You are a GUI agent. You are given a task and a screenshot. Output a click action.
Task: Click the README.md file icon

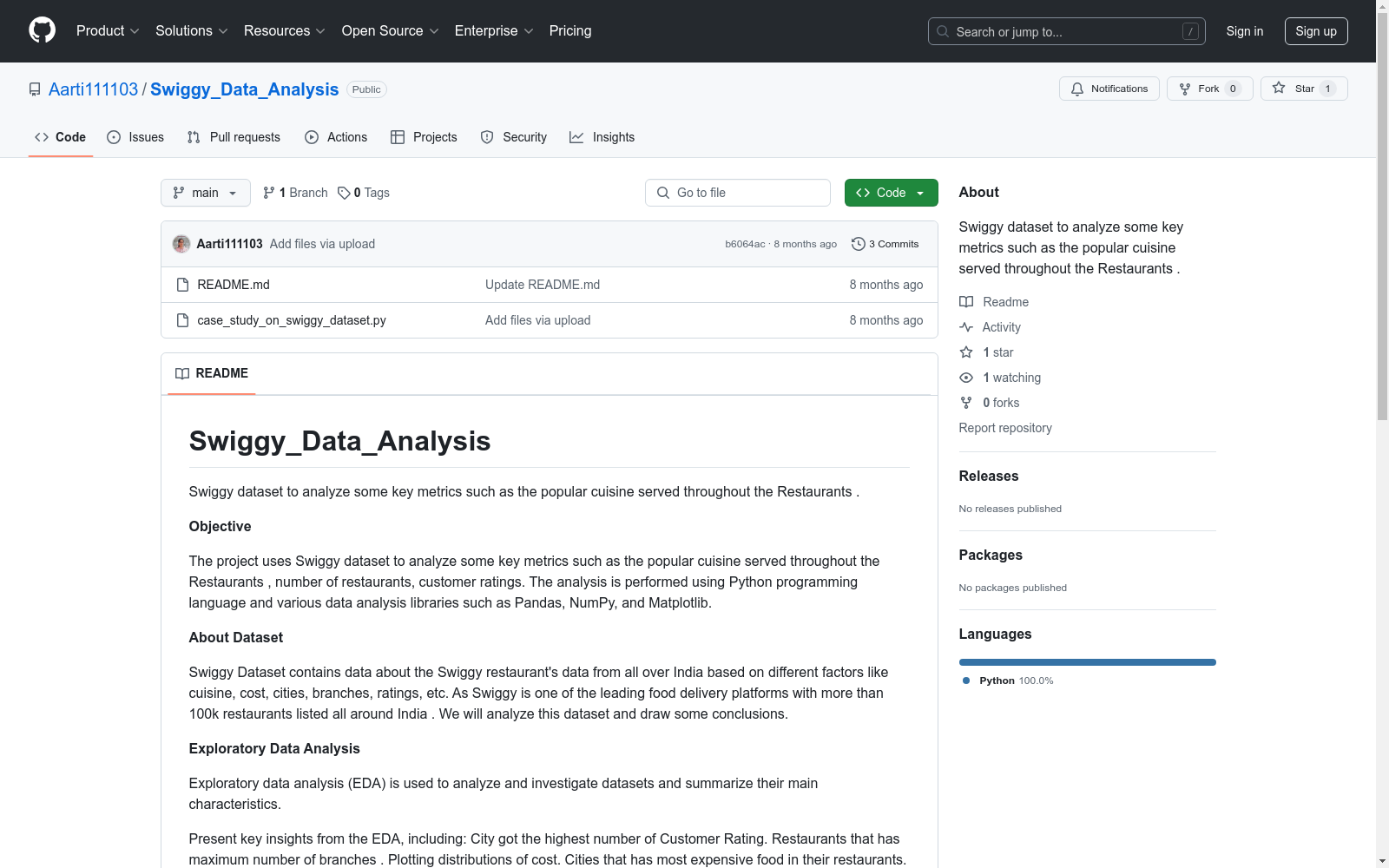pyautogui.click(x=182, y=285)
